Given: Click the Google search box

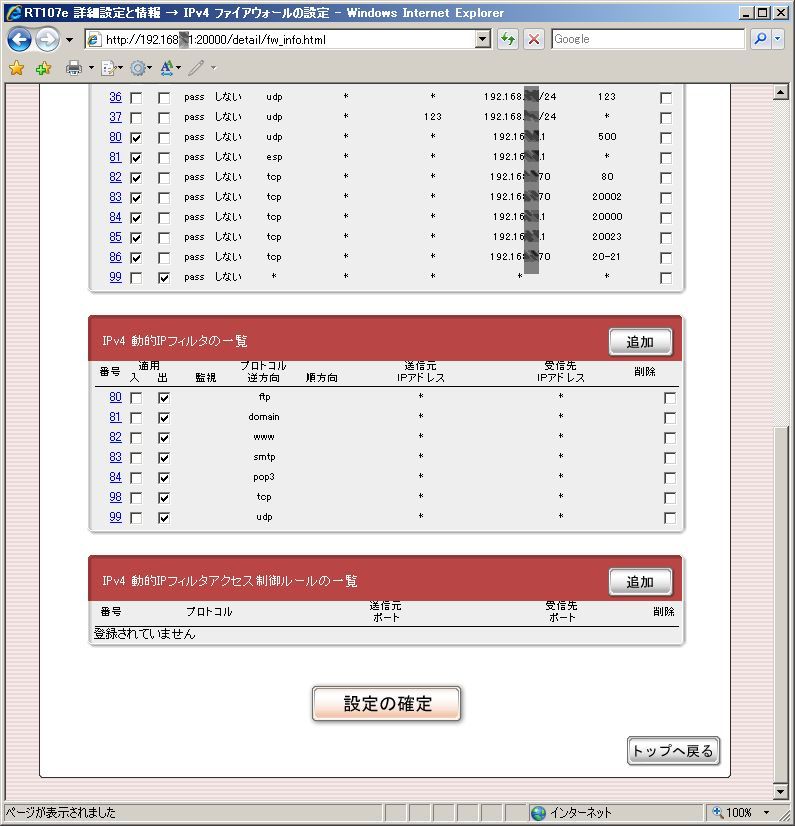Looking at the screenshot, I should tap(648, 39).
